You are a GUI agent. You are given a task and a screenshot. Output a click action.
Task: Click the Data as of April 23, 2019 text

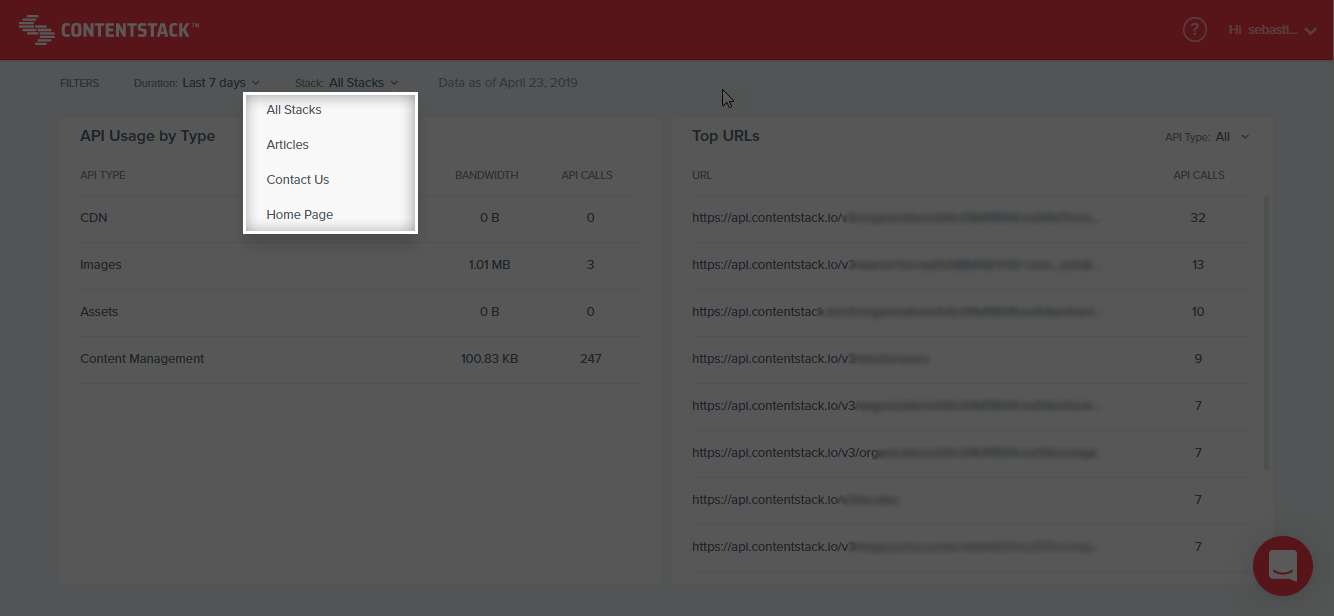(x=508, y=83)
